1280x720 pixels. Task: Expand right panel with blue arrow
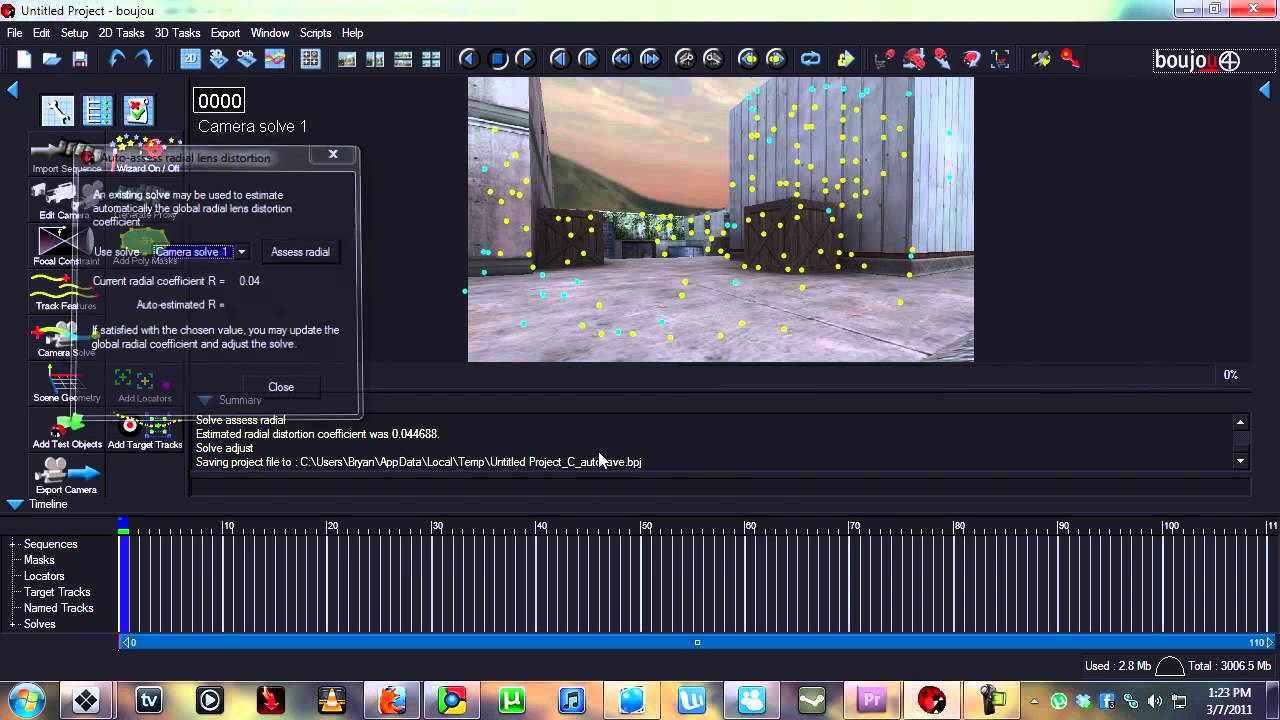point(1265,90)
